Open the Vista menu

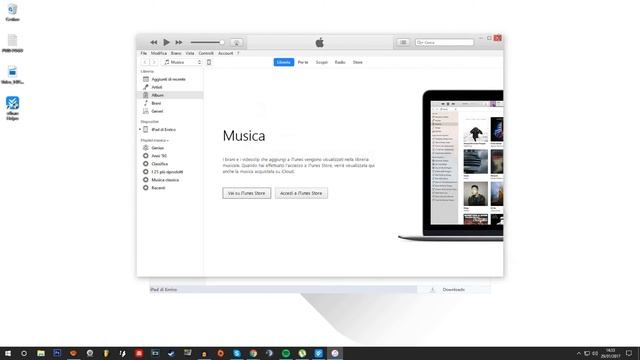coord(190,53)
